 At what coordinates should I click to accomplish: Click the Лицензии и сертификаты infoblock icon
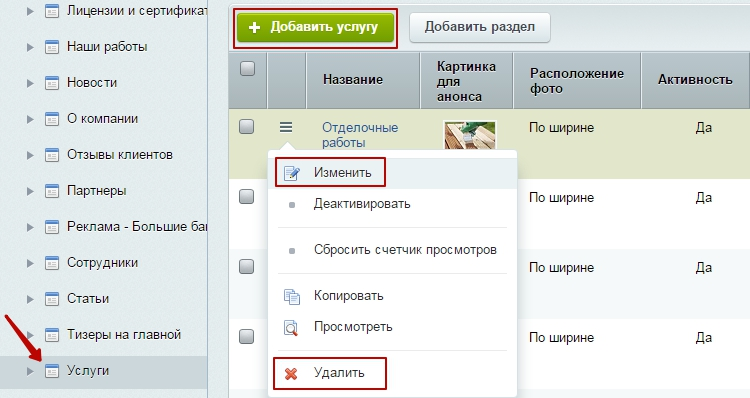point(52,11)
